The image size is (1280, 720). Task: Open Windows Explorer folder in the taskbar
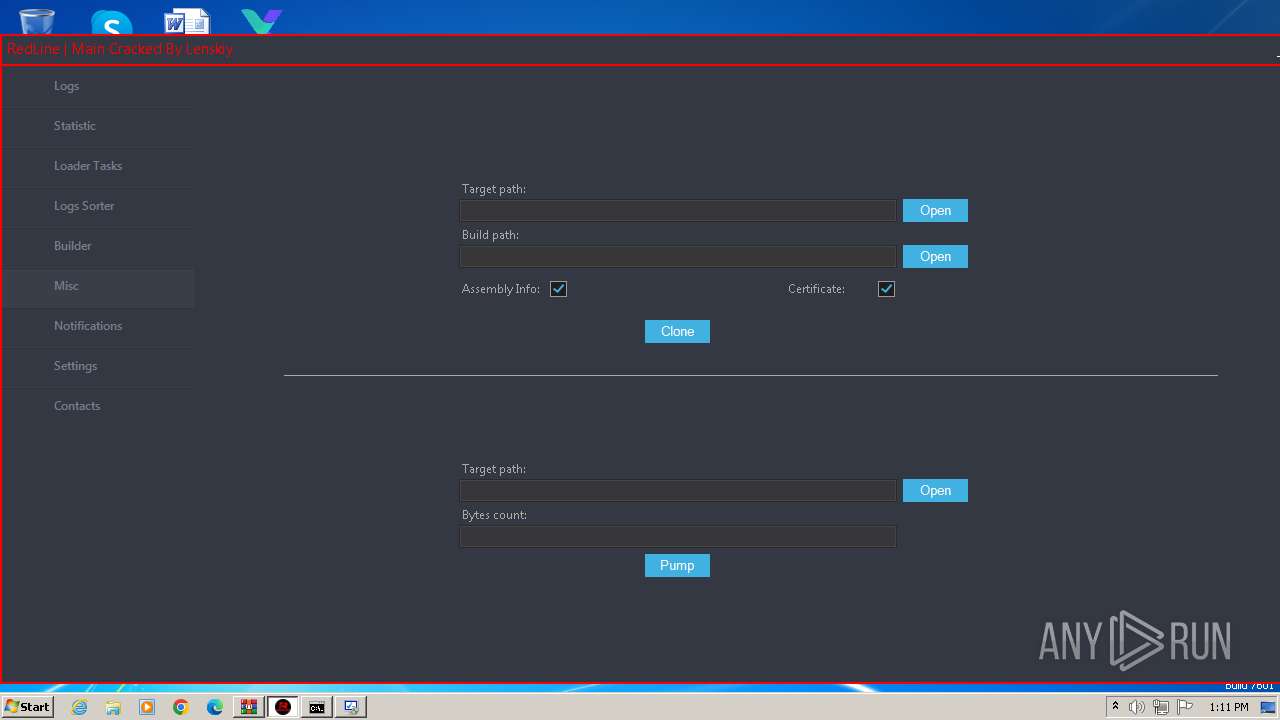tap(113, 707)
